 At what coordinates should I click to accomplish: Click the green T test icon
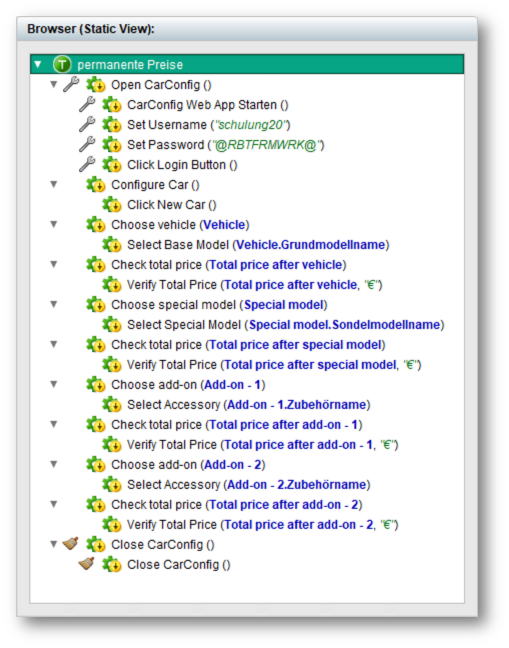(62, 64)
